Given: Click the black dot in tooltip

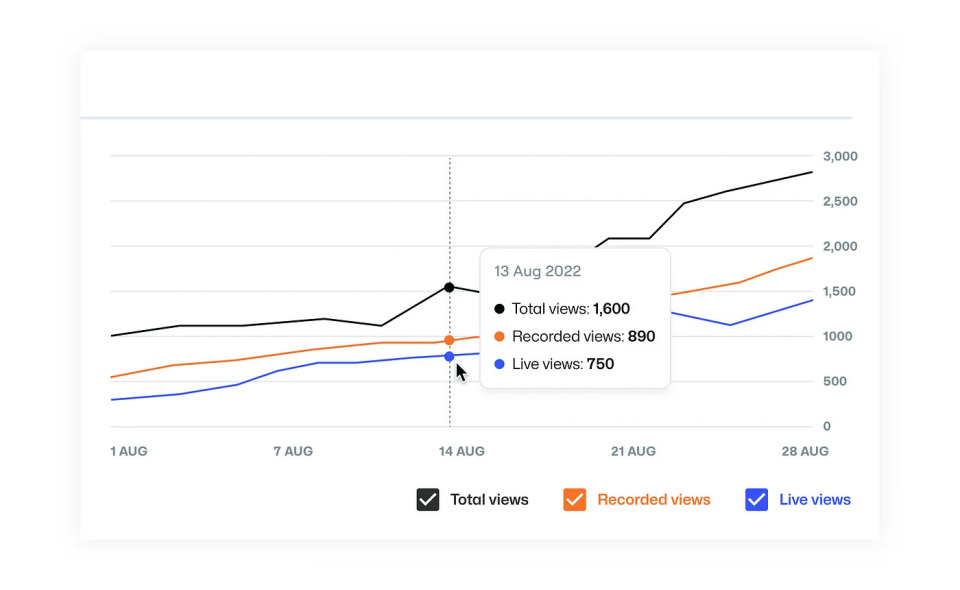Looking at the screenshot, I should click(x=499, y=309).
